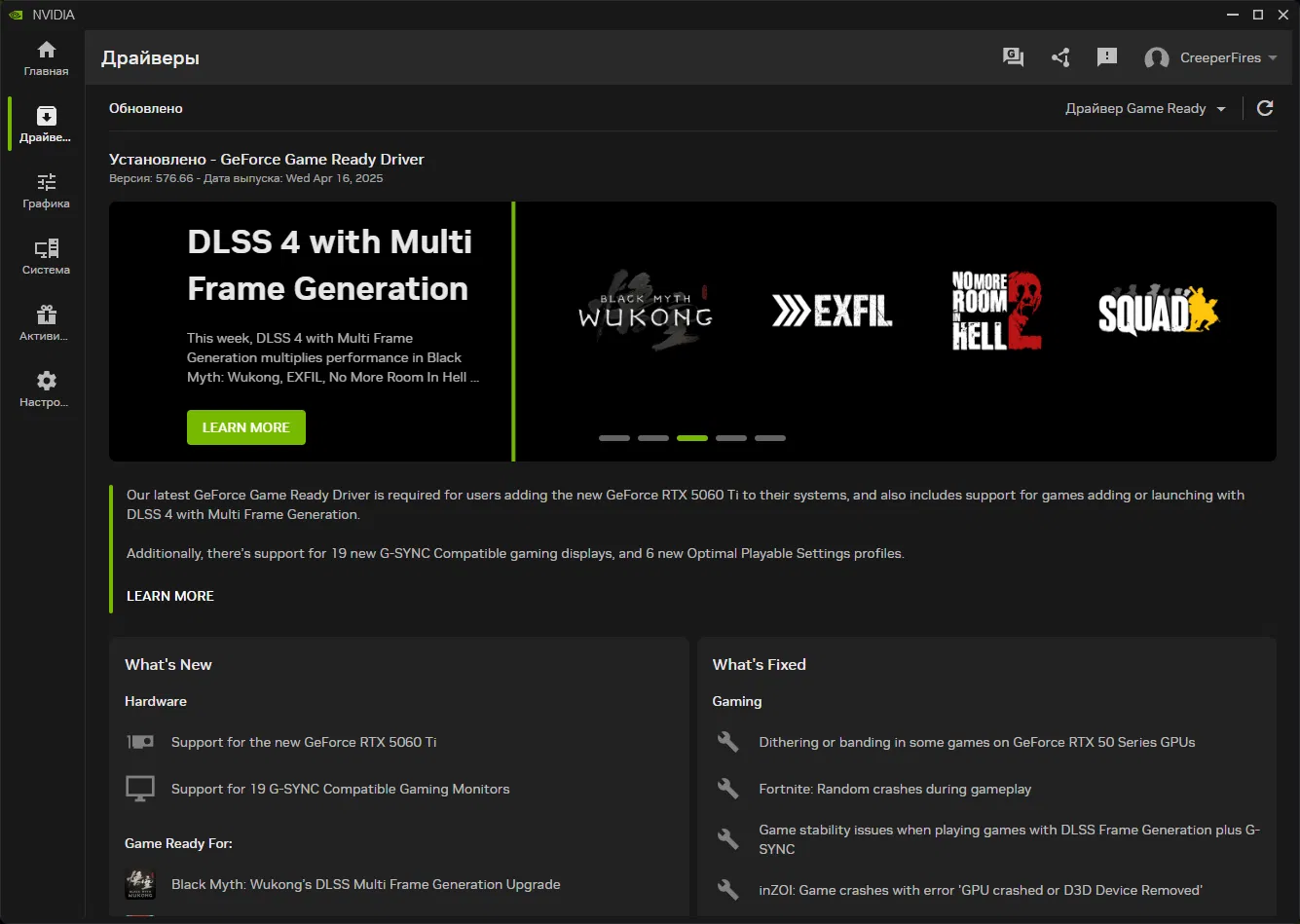Click the monitor icon beside G-SYNC support
Image resolution: width=1300 pixels, height=924 pixels.
point(140,789)
